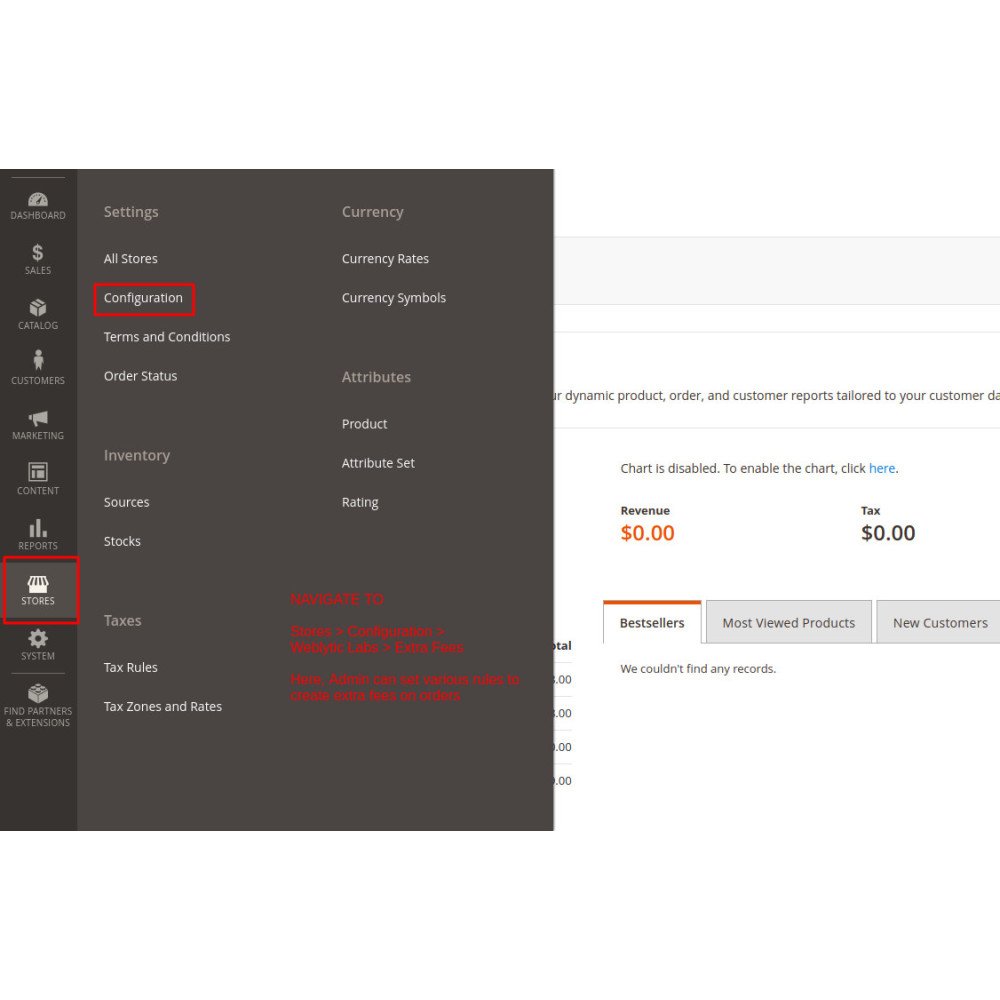1000x1000 pixels.
Task: Open Inventory Sources
Action: 126,503
